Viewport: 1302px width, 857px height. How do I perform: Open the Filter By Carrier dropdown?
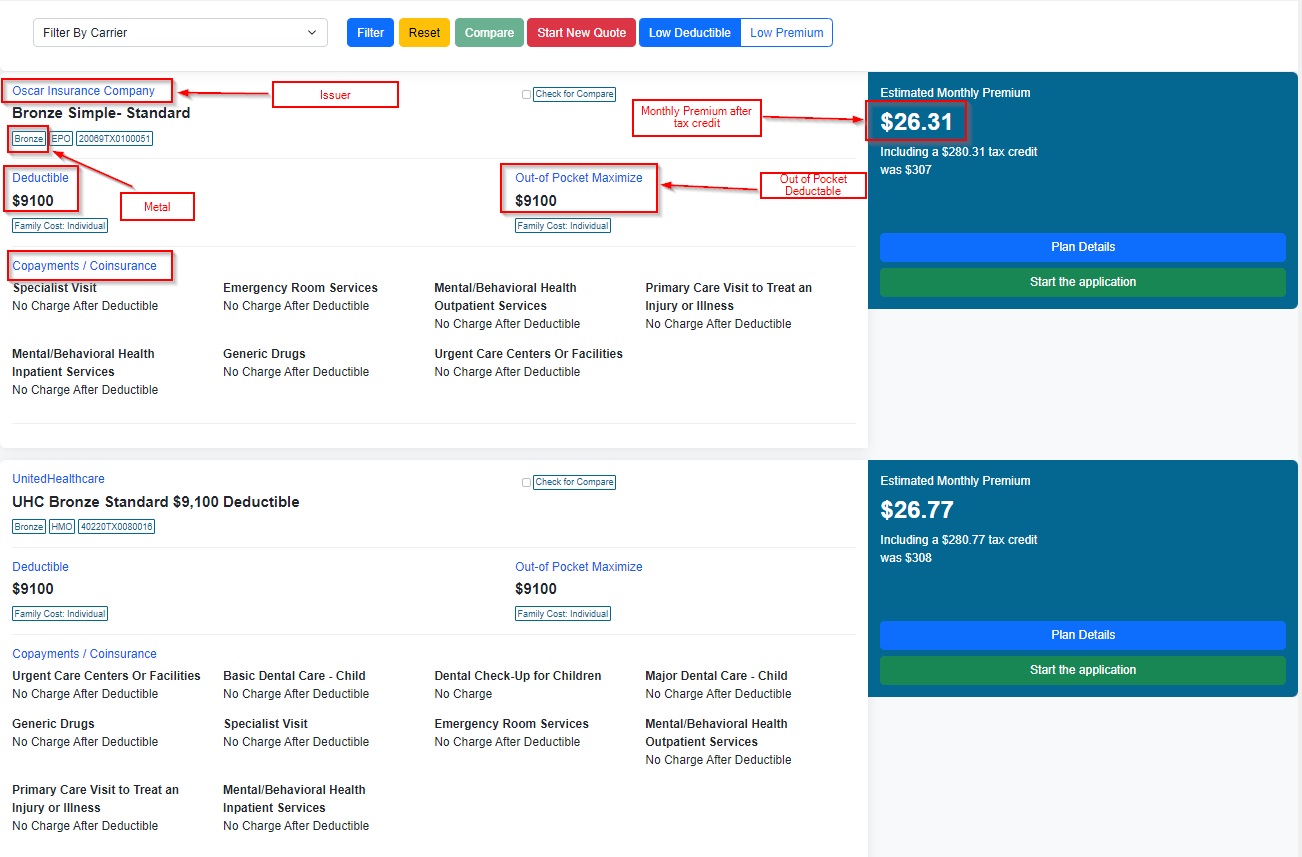coord(180,32)
